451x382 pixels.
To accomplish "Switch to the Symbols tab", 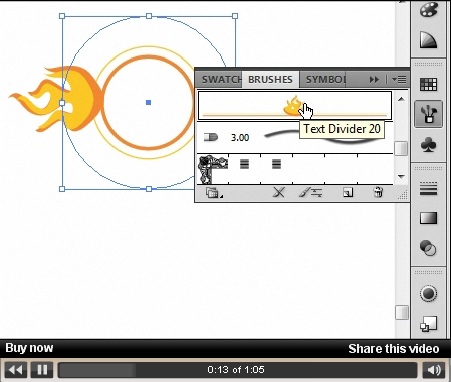I will coord(325,80).
